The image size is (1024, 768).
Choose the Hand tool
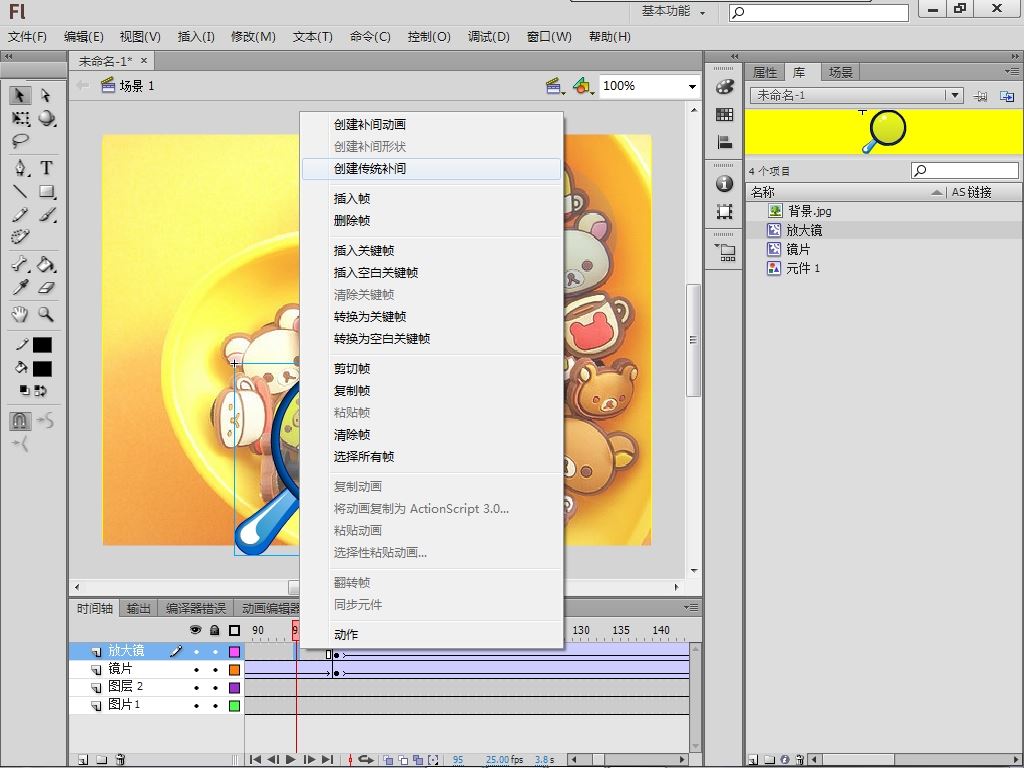click(x=20, y=314)
